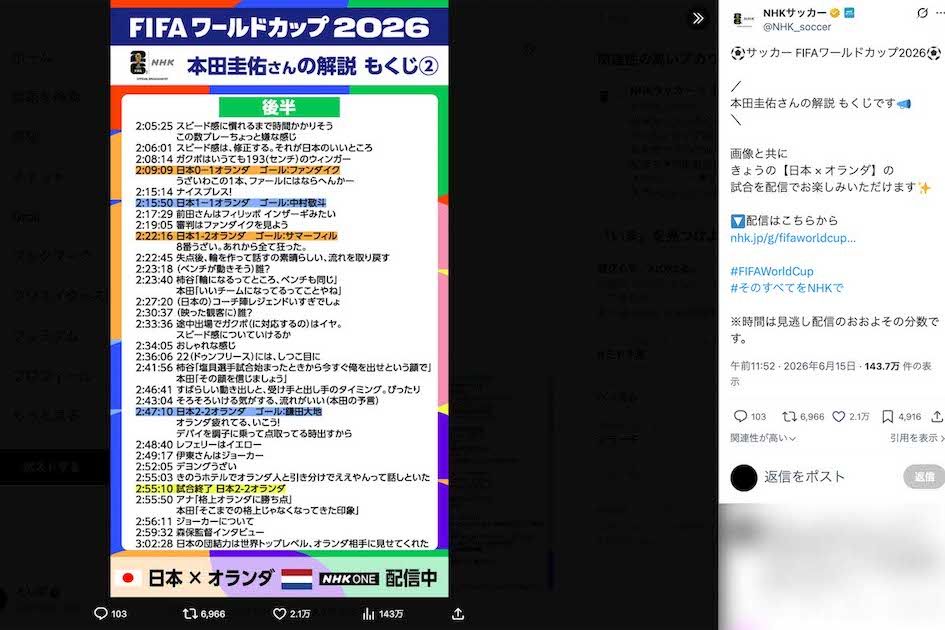
Task: Open the 午前11:52 2026年6月15日 timestamp
Action: [x=793, y=366]
